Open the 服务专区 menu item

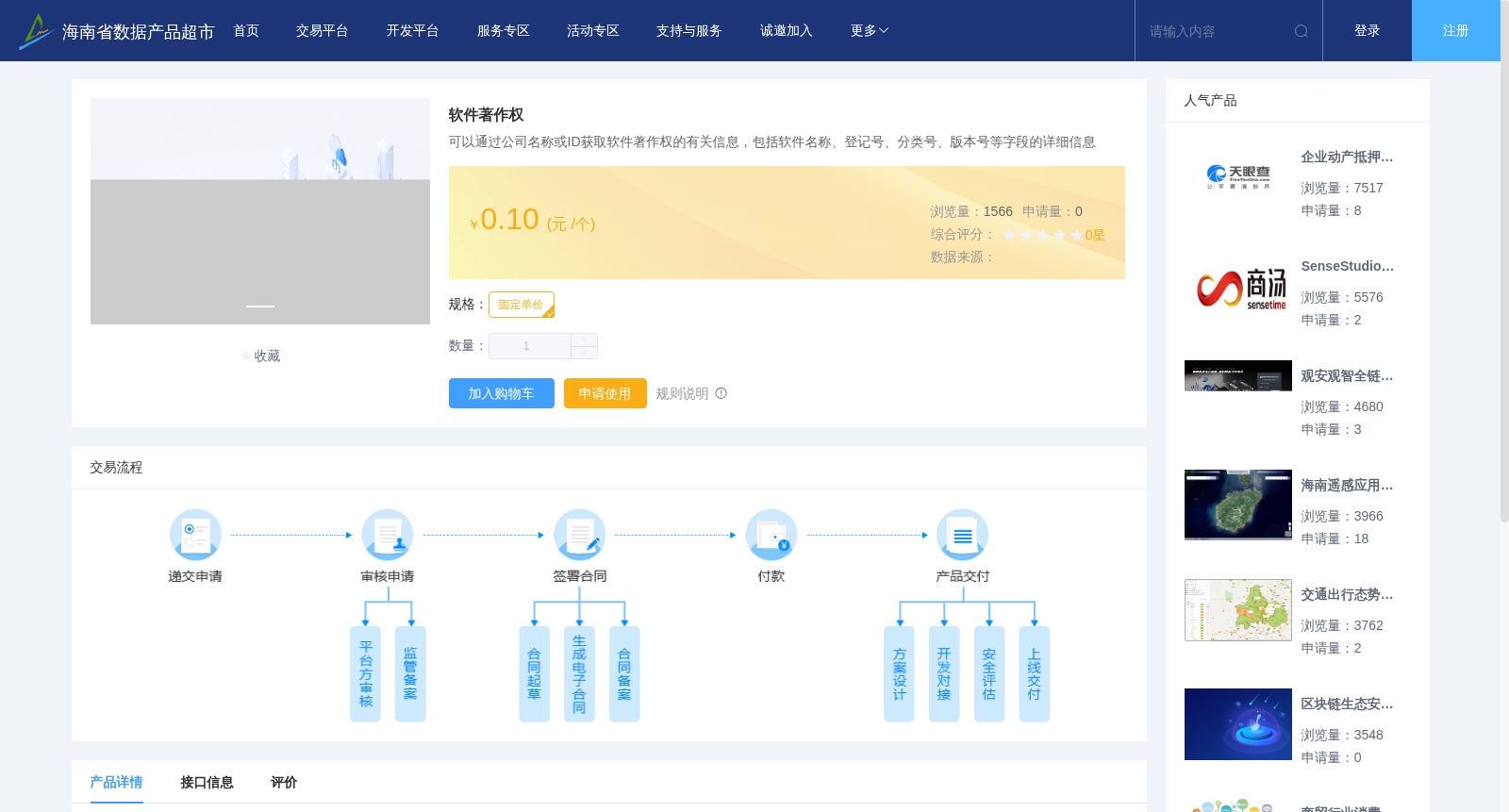click(x=504, y=31)
